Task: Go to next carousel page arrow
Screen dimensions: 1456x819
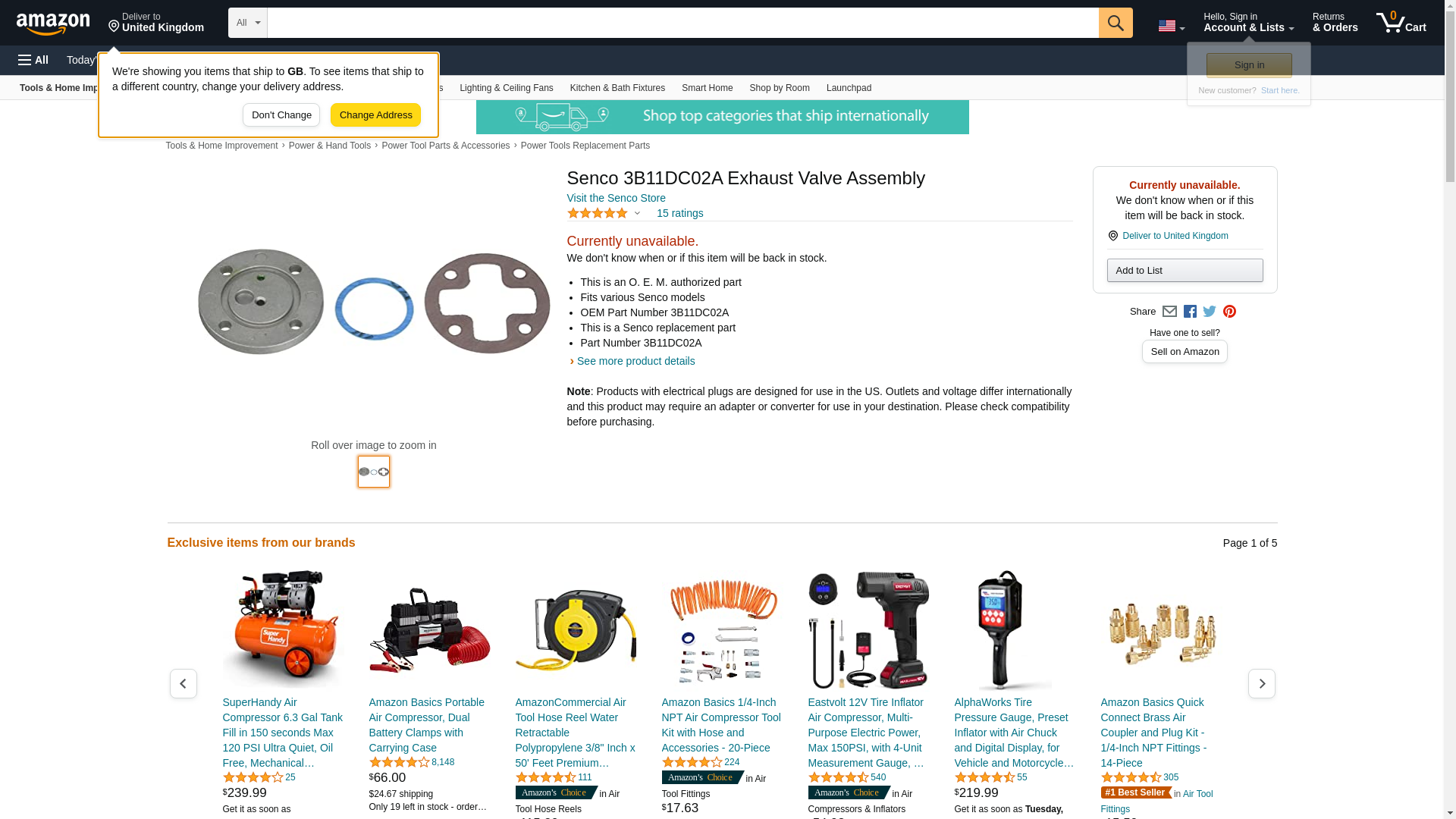Action: [1261, 684]
